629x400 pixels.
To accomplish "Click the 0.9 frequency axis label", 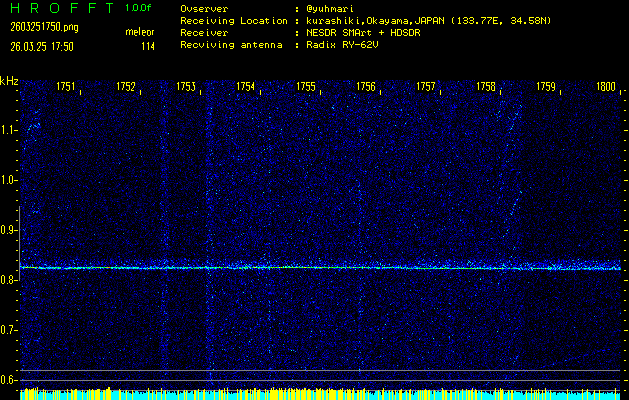I will pyautogui.click(x=7, y=230).
